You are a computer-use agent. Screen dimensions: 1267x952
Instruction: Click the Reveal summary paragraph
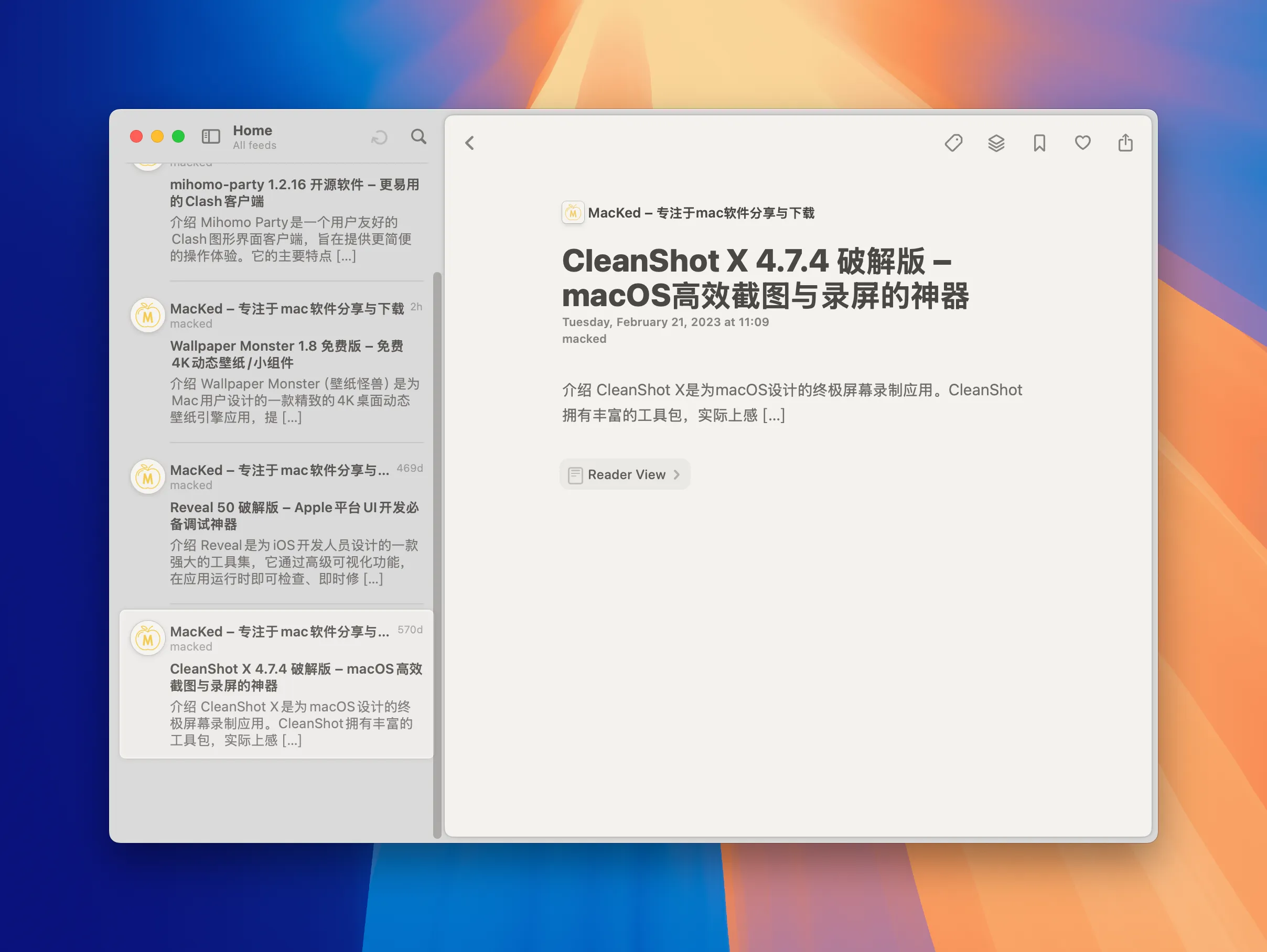pyautogui.click(x=294, y=562)
